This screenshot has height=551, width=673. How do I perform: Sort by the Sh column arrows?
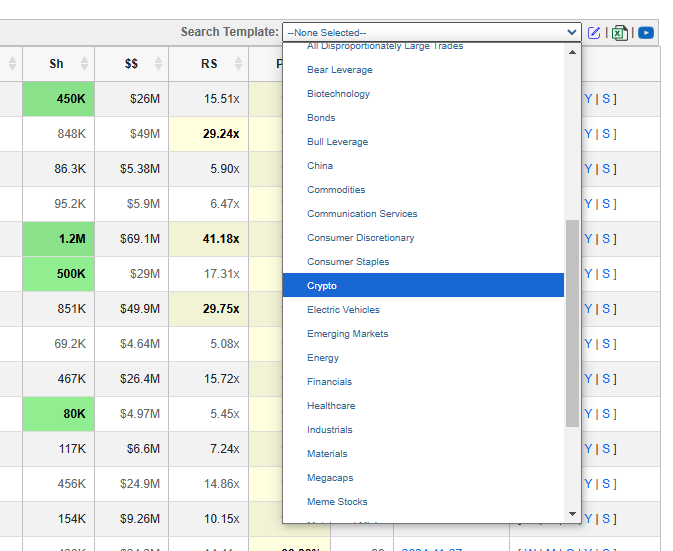click(85, 64)
